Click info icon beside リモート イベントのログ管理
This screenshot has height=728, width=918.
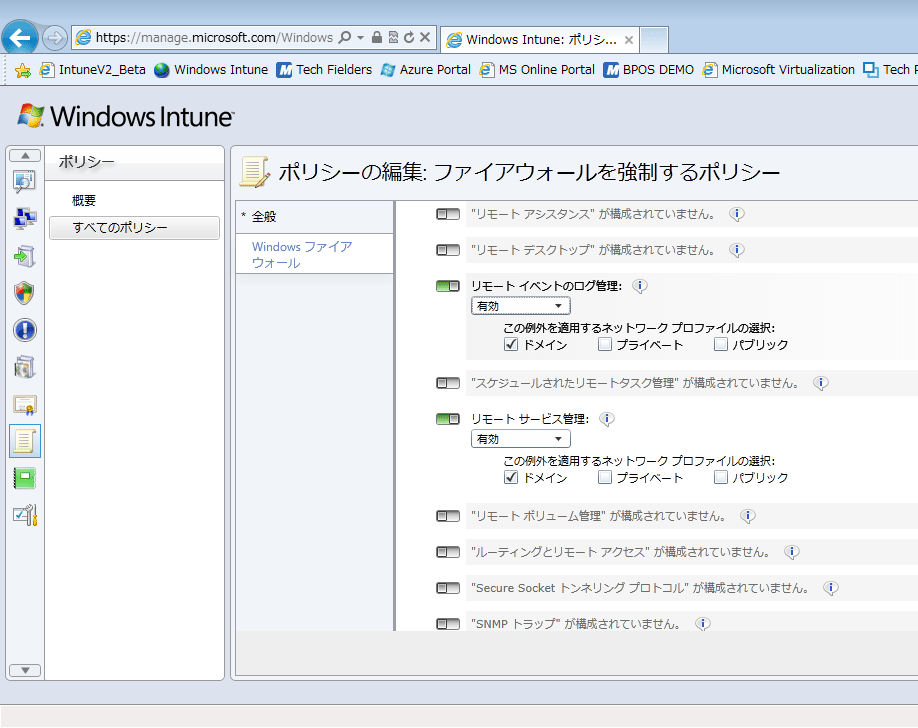pos(639,286)
